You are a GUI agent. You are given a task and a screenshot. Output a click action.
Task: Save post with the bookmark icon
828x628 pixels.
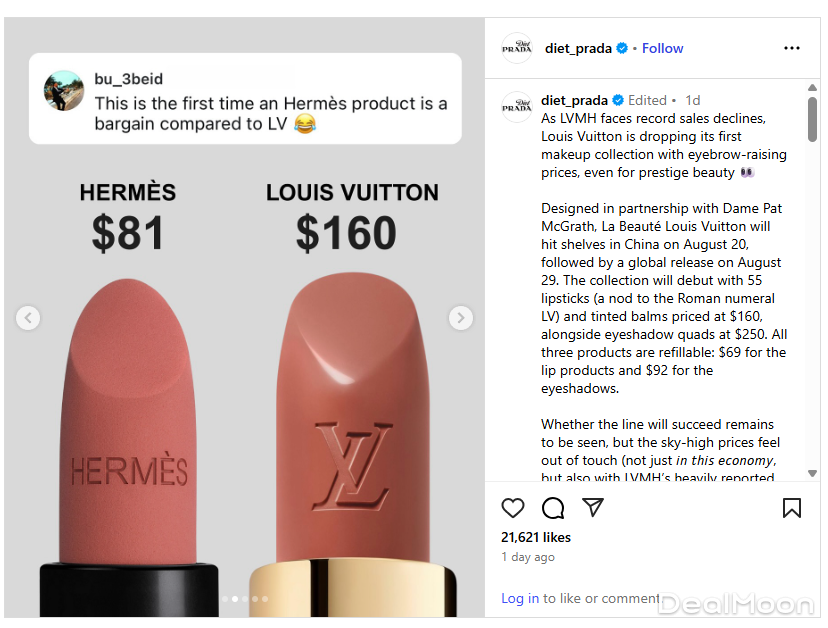tap(791, 508)
